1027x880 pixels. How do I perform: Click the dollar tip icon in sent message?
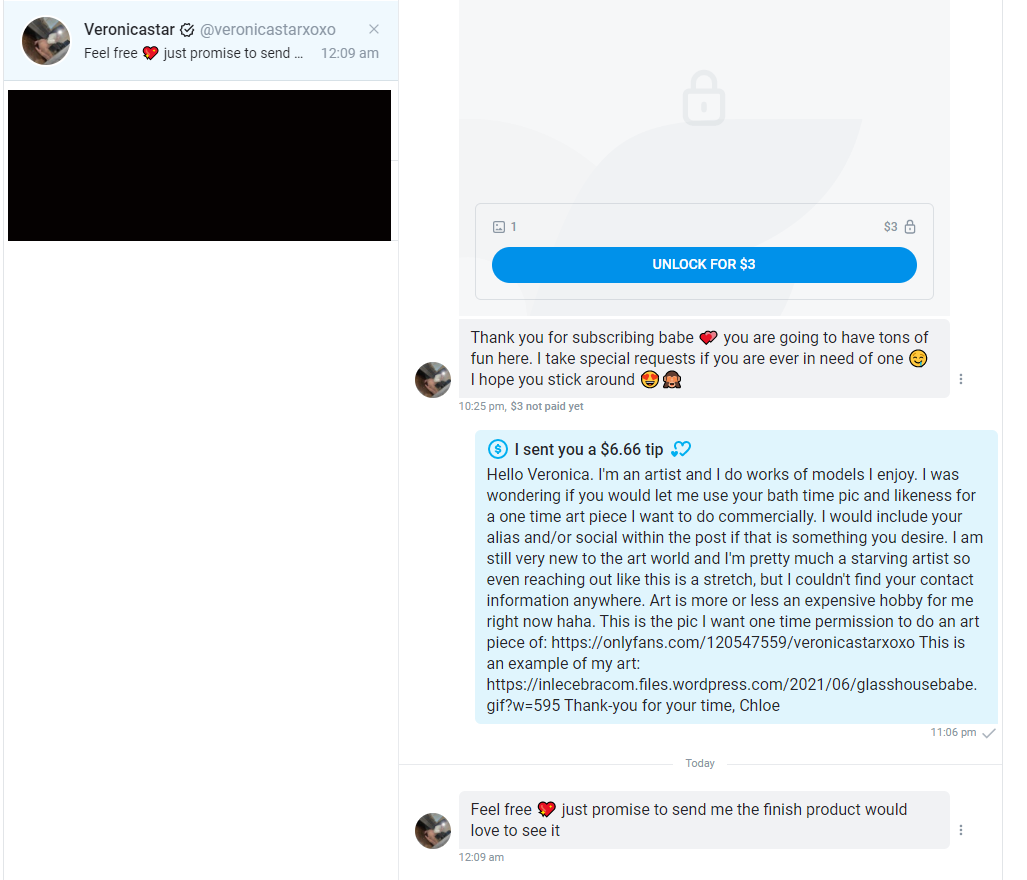[x=497, y=450]
